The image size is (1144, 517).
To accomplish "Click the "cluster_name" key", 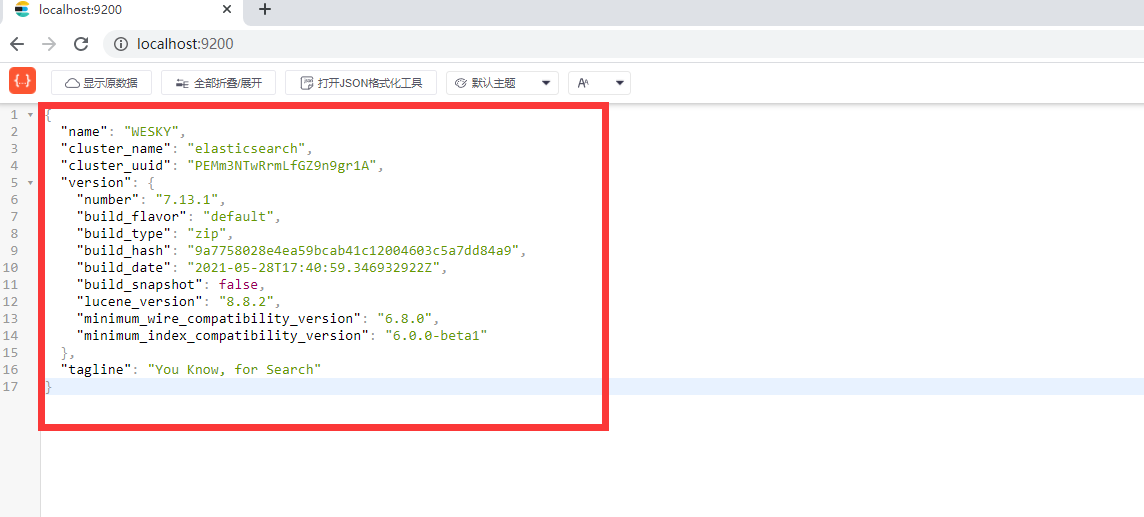I will pos(116,149).
